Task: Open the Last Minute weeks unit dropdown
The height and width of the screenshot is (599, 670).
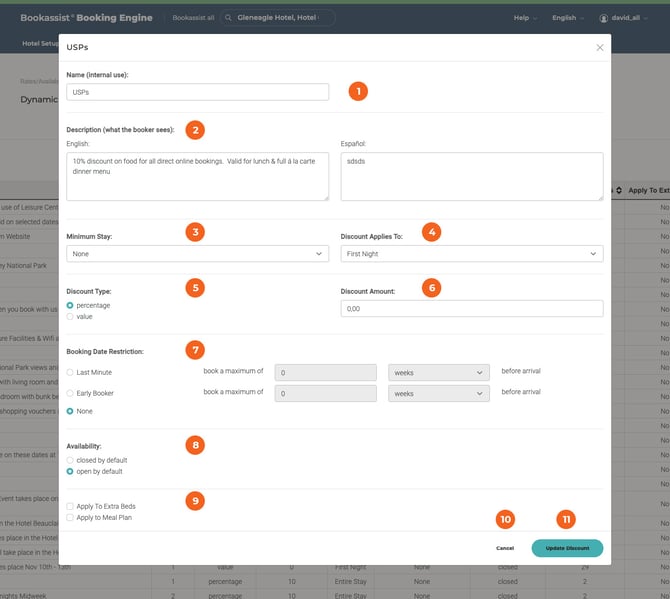Action: point(438,372)
